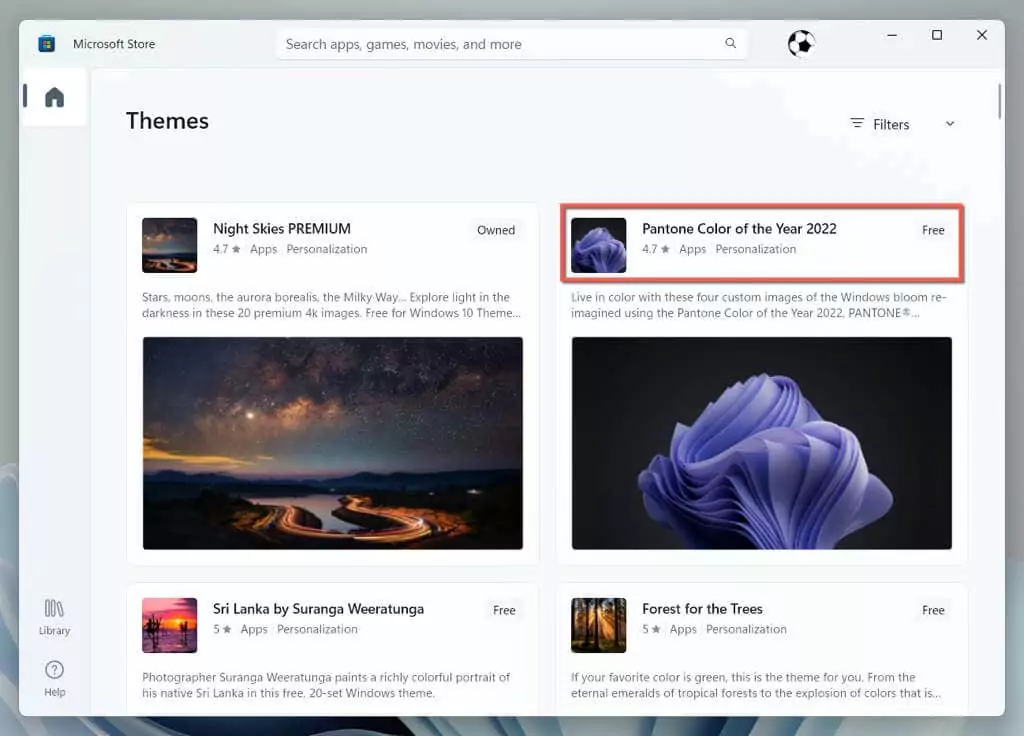1024x736 pixels.
Task: Open Night Skies PREMIUM title link
Action: tap(282, 229)
